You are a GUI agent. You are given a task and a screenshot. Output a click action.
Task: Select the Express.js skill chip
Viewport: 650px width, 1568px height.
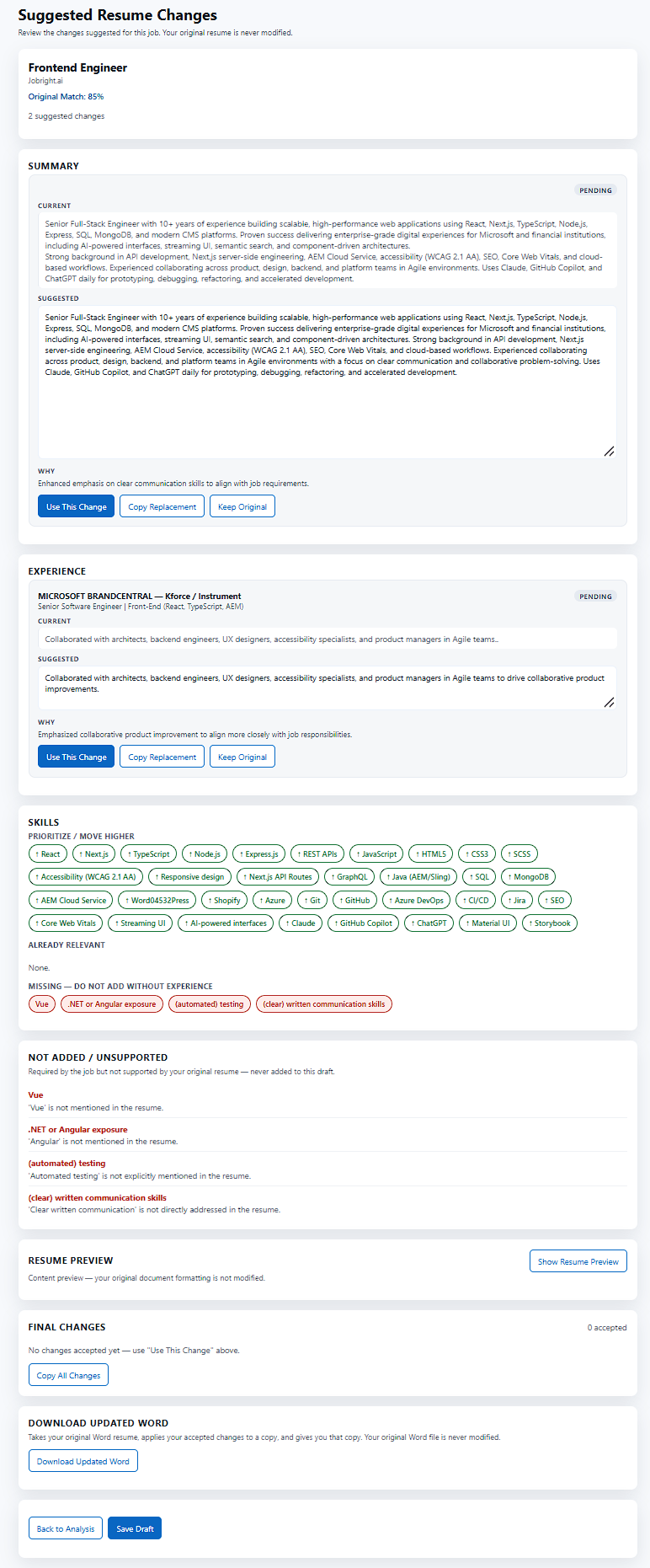coord(258,854)
